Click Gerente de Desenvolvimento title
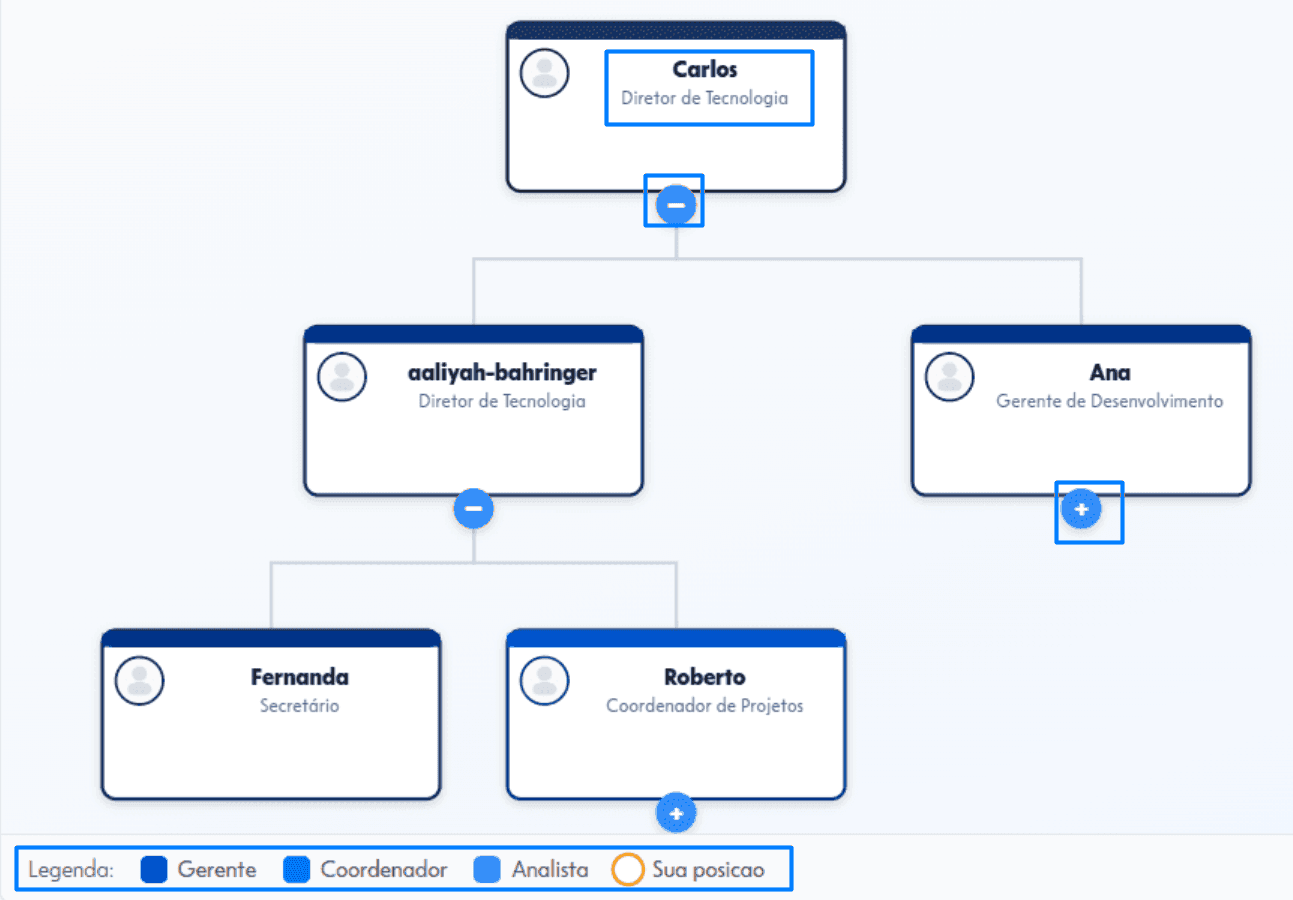Image resolution: width=1293 pixels, height=900 pixels. (x=1110, y=401)
